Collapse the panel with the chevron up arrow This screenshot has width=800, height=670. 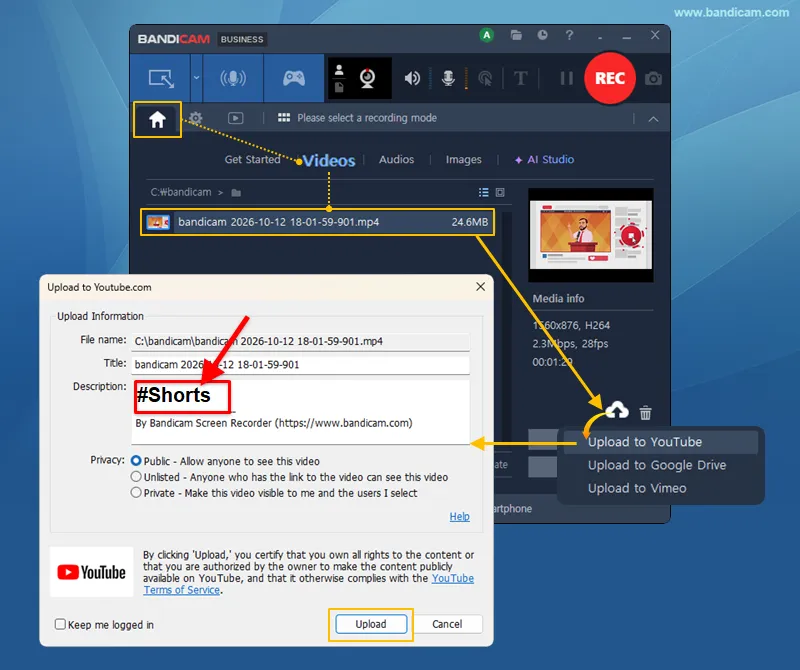click(x=653, y=119)
